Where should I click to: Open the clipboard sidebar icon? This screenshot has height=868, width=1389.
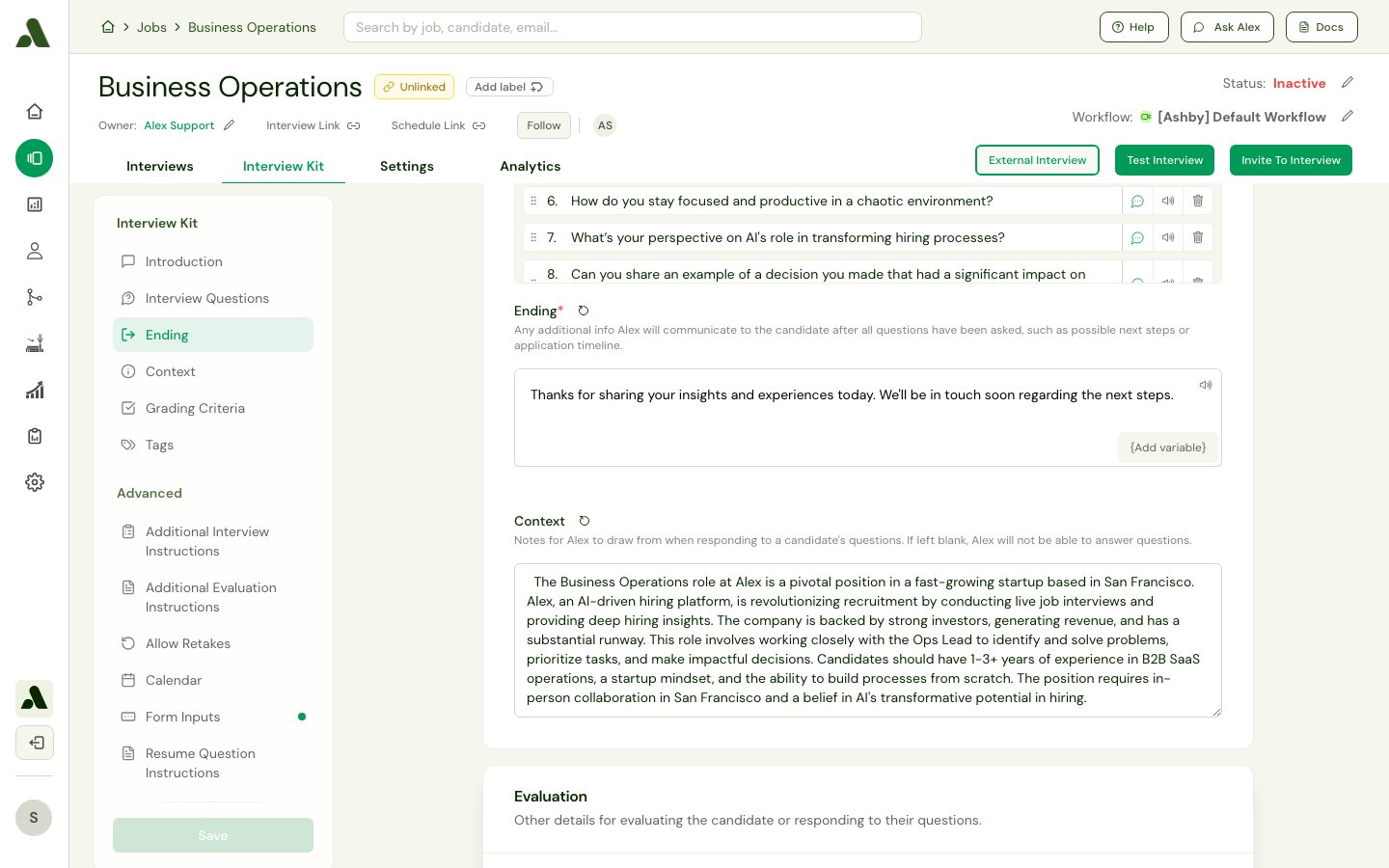pos(35,436)
